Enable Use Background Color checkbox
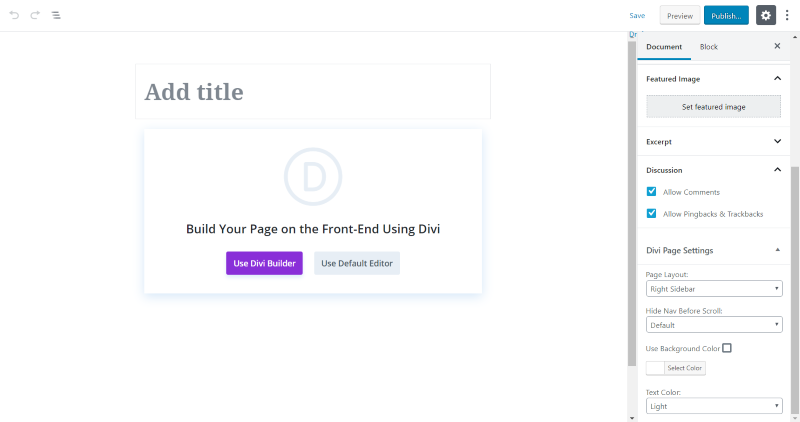The image size is (800, 422). pyautogui.click(x=727, y=348)
